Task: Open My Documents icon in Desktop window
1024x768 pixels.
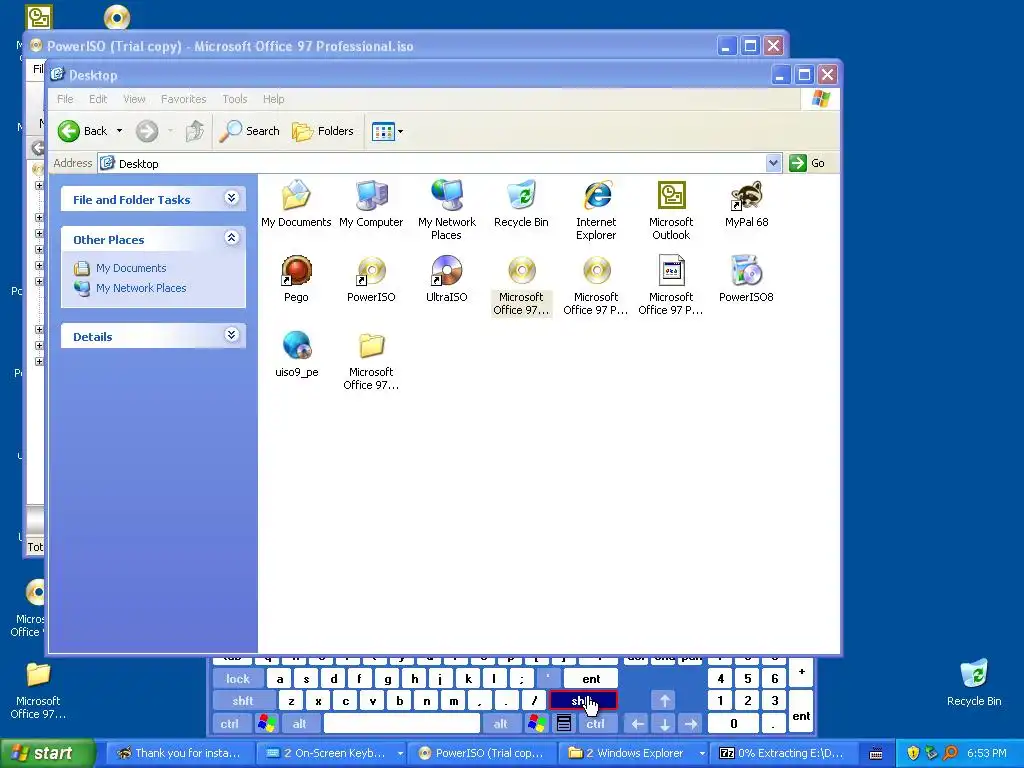Action: click(296, 203)
